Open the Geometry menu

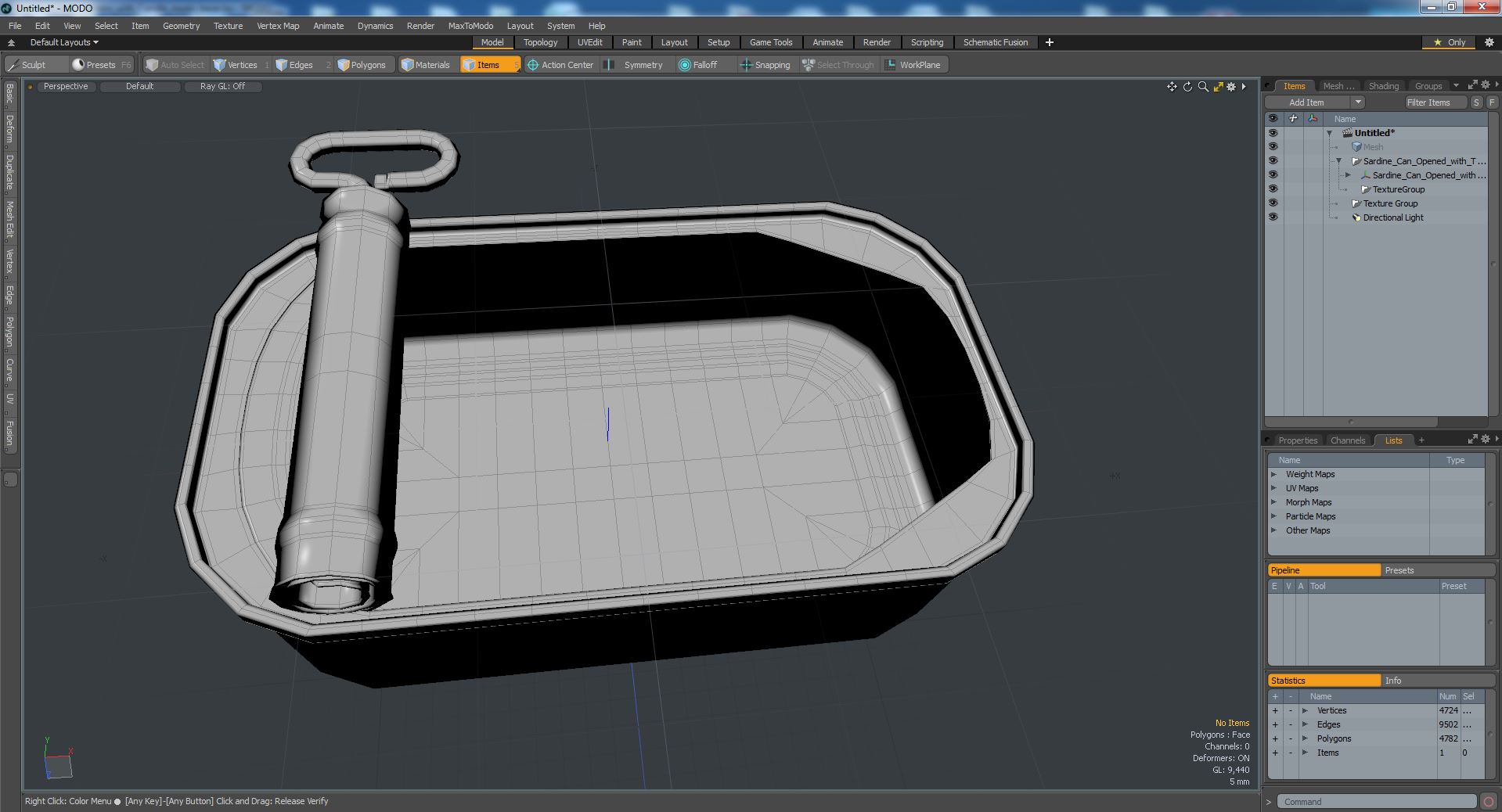pyautogui.click(x=181, y=26)
